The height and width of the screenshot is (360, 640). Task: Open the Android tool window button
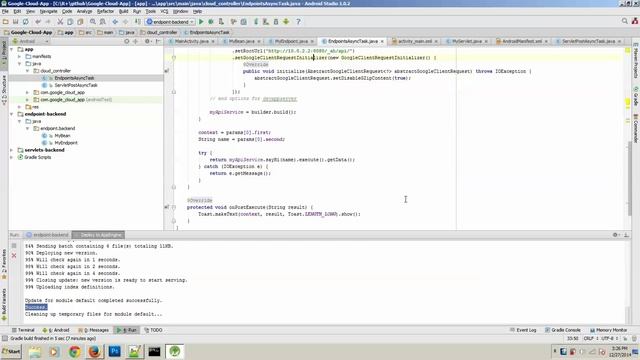click(x=56, y=330)
